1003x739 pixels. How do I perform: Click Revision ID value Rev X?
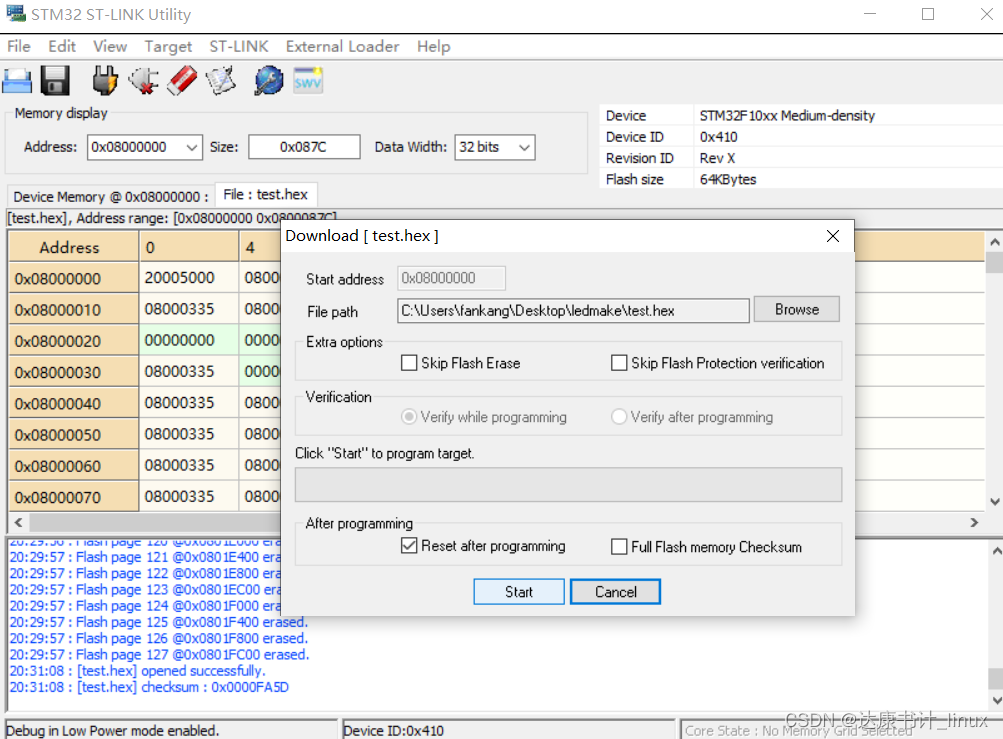coord(717,158)
